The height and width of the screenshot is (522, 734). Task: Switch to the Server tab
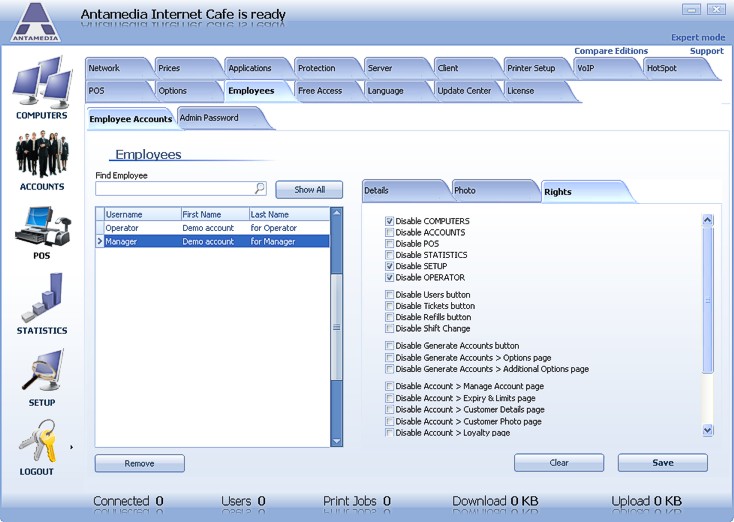pos(396,68)
